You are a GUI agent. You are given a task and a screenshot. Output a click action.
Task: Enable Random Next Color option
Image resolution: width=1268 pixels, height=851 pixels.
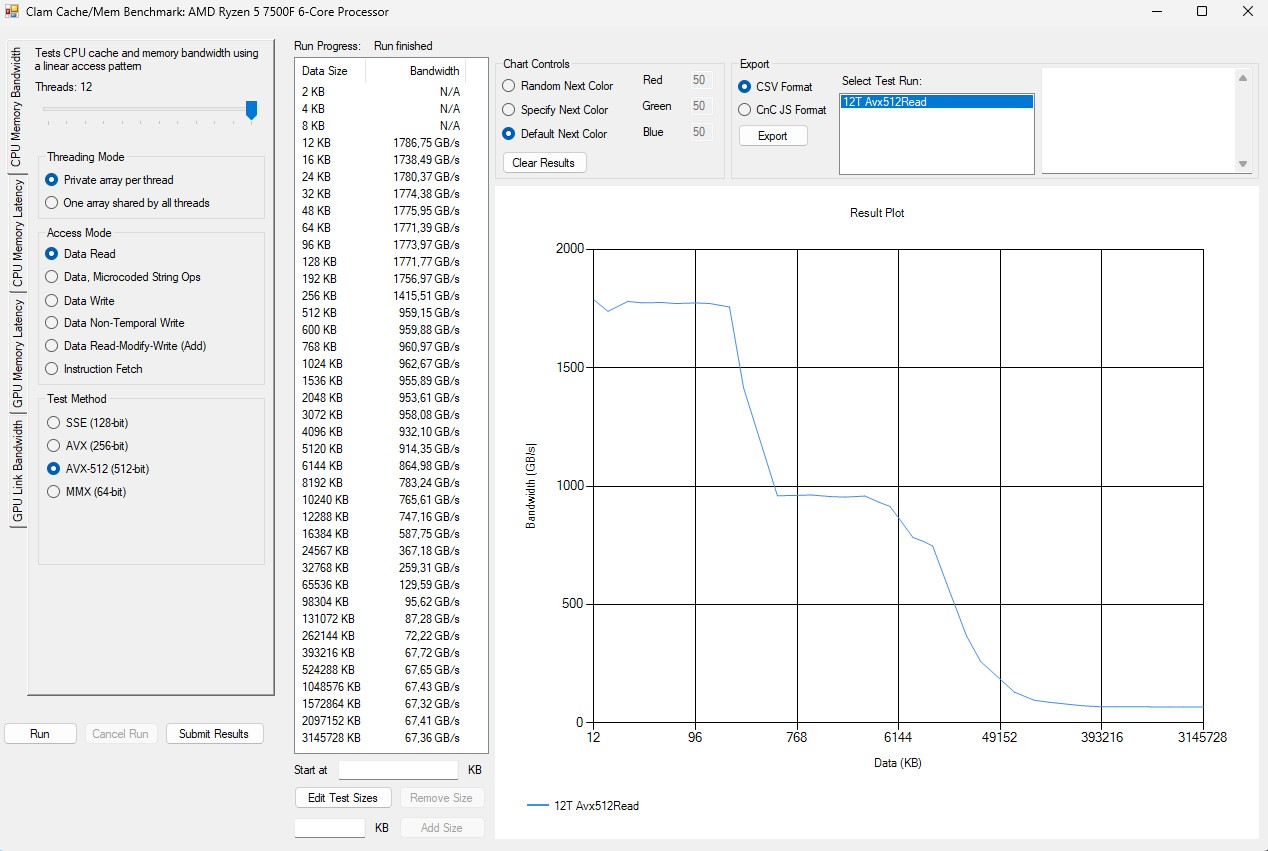pos(558,86)
